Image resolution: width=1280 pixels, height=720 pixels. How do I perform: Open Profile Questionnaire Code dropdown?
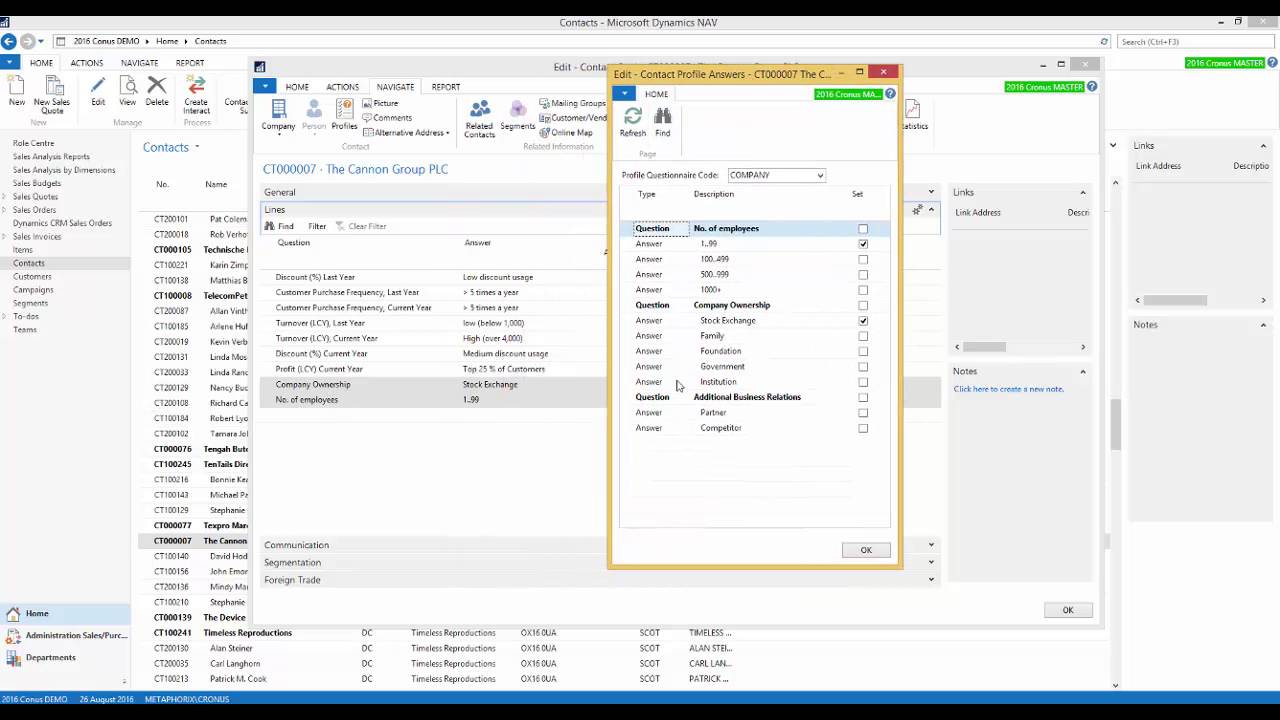(x=820, y=175)
